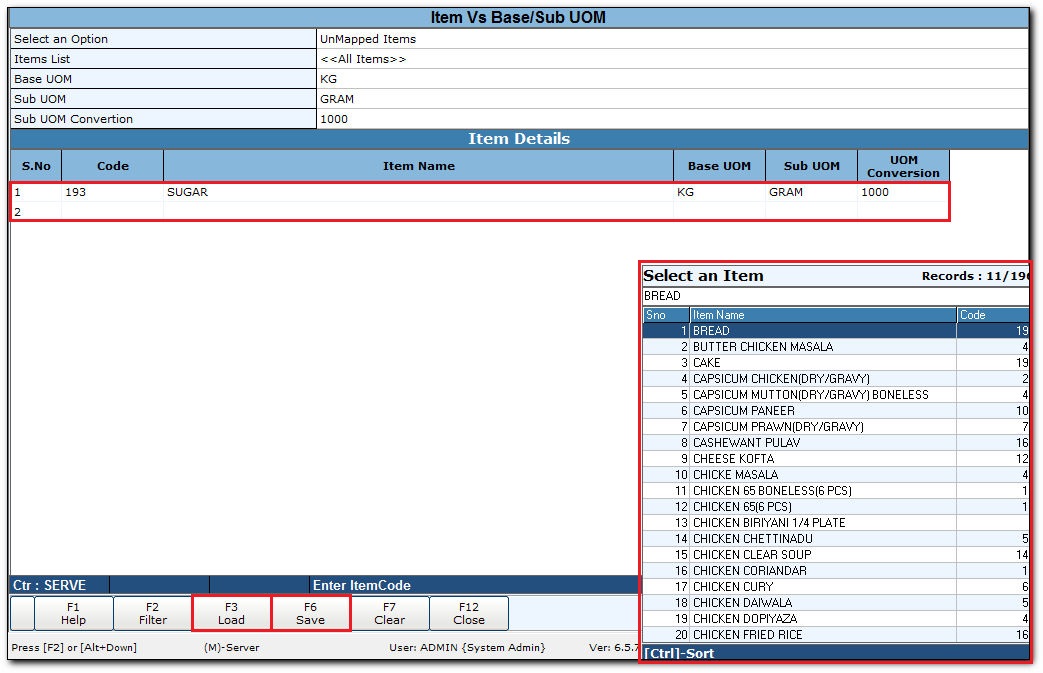This screenshot has width=1043, height=673.
Task: Choose the Base UOM field showing KG
Action: [x=671, y=79]
